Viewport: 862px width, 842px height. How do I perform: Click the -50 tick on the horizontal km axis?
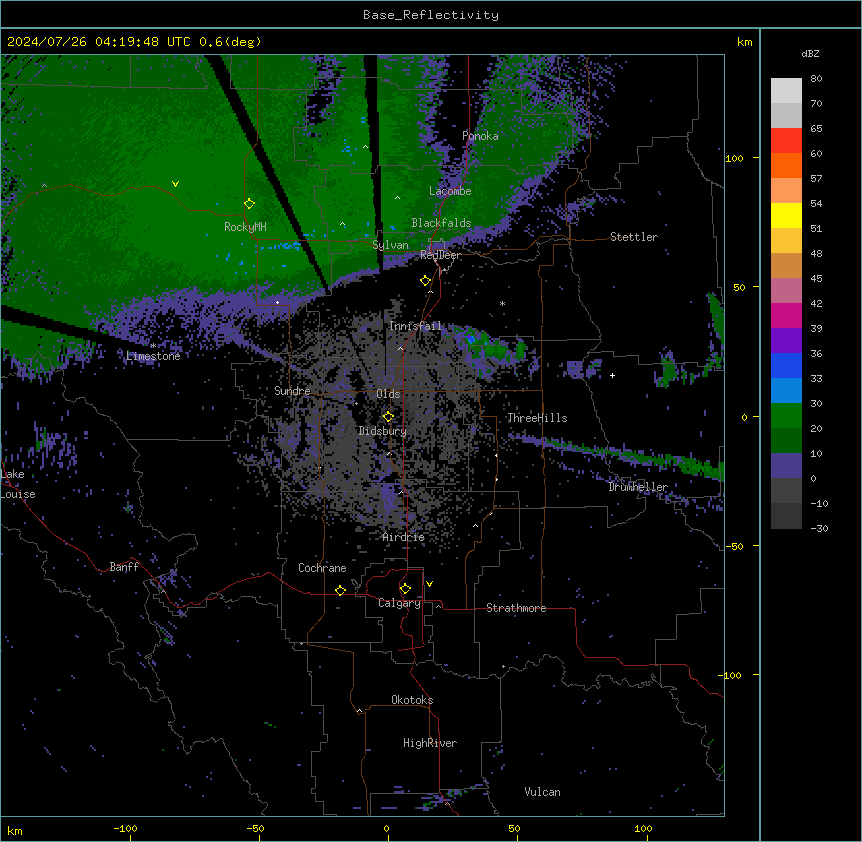[x=255, y=828]
